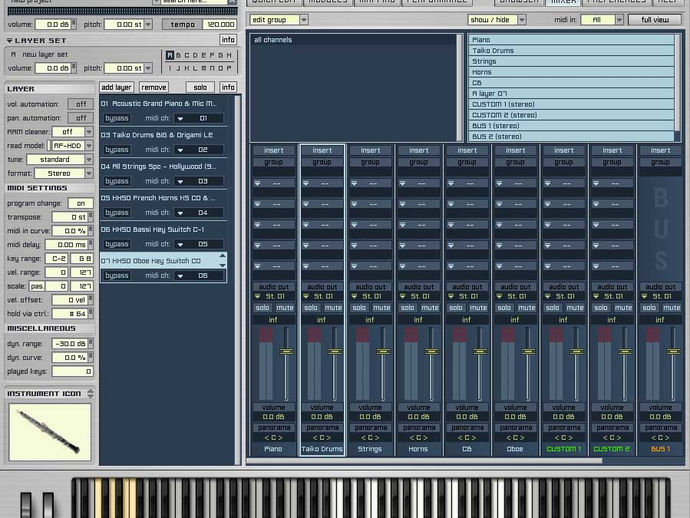690x518 pixels.
Task: Move layer 07 KH50 Oboe down with arrow
Action: 222,265
